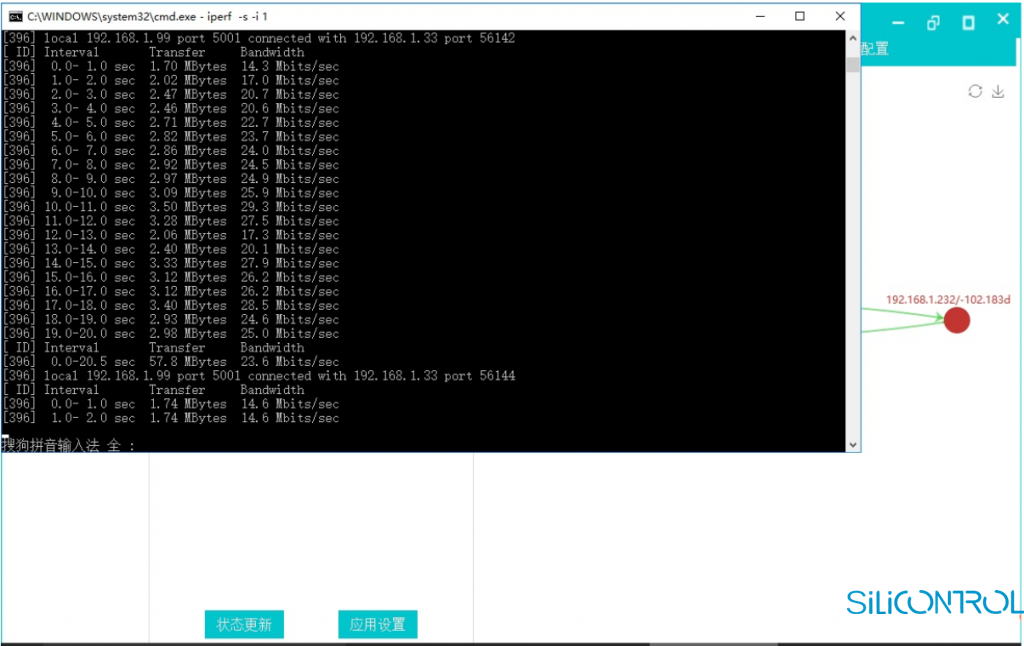Click the 57.8 MBytes transfer value

pyautogui.click(x=187, y=362)
